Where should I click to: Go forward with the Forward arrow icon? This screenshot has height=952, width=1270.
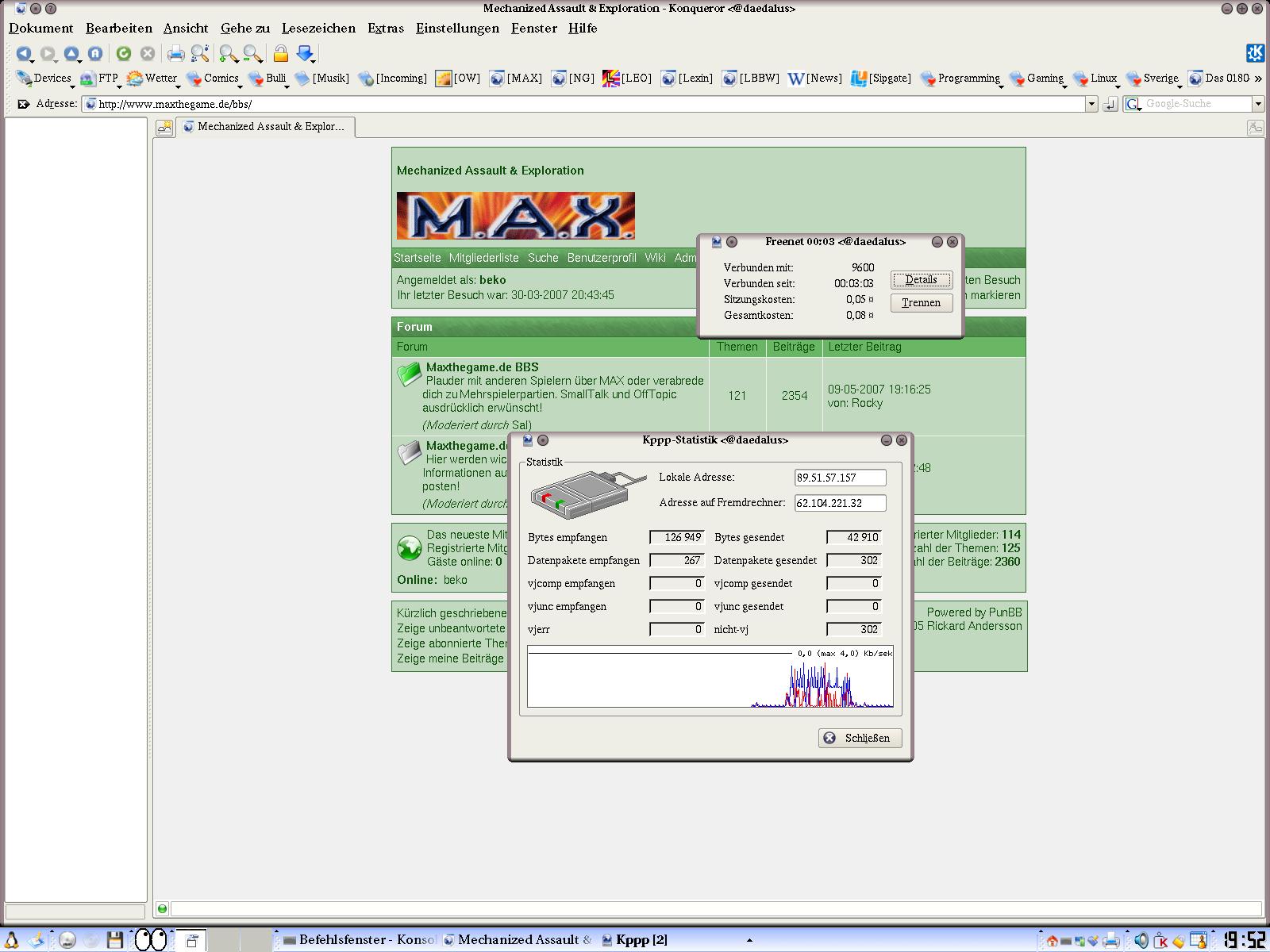[48, 53]
